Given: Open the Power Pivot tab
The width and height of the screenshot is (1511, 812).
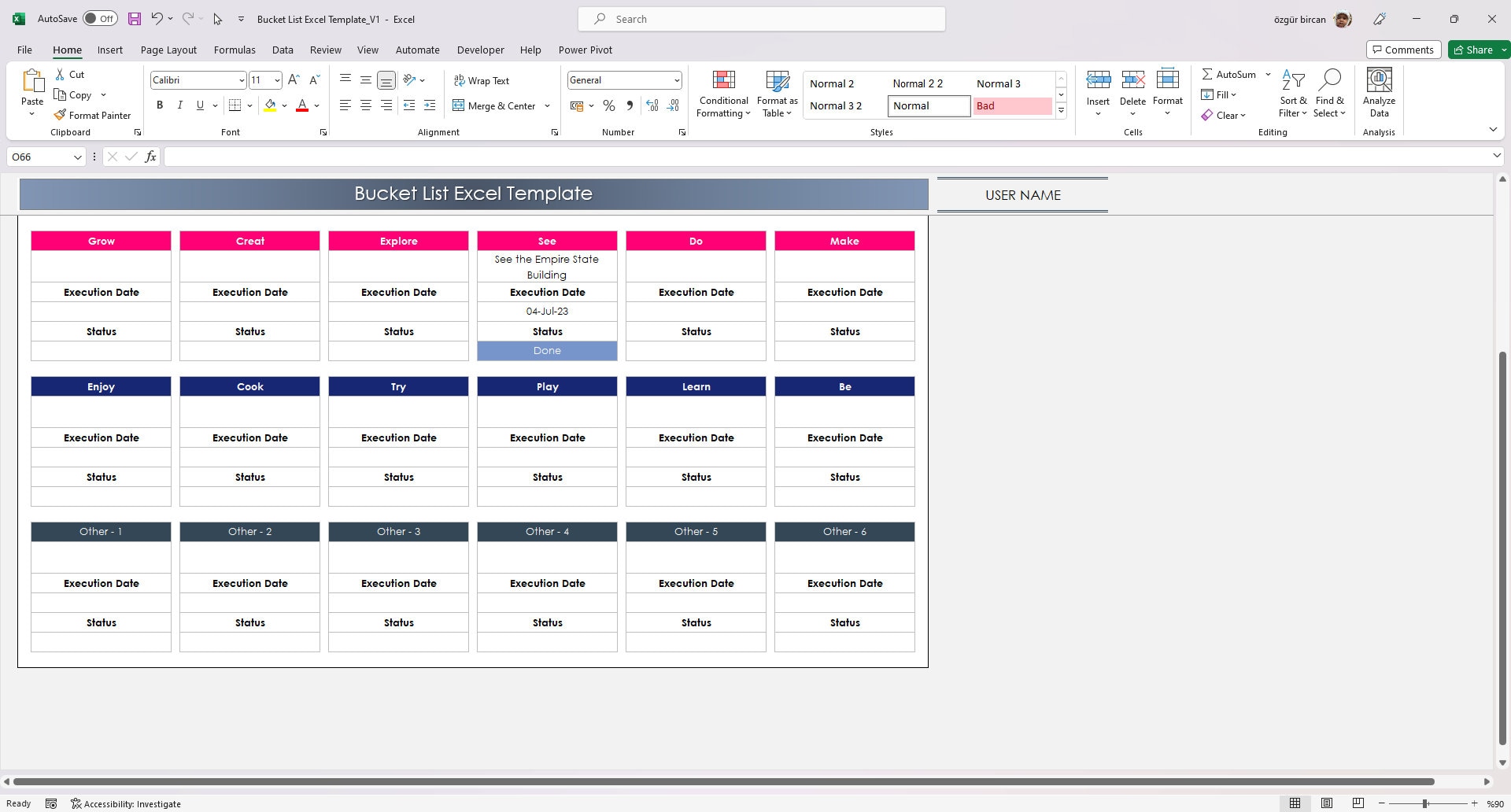Looking at the screenshot, I should (585, 50).
